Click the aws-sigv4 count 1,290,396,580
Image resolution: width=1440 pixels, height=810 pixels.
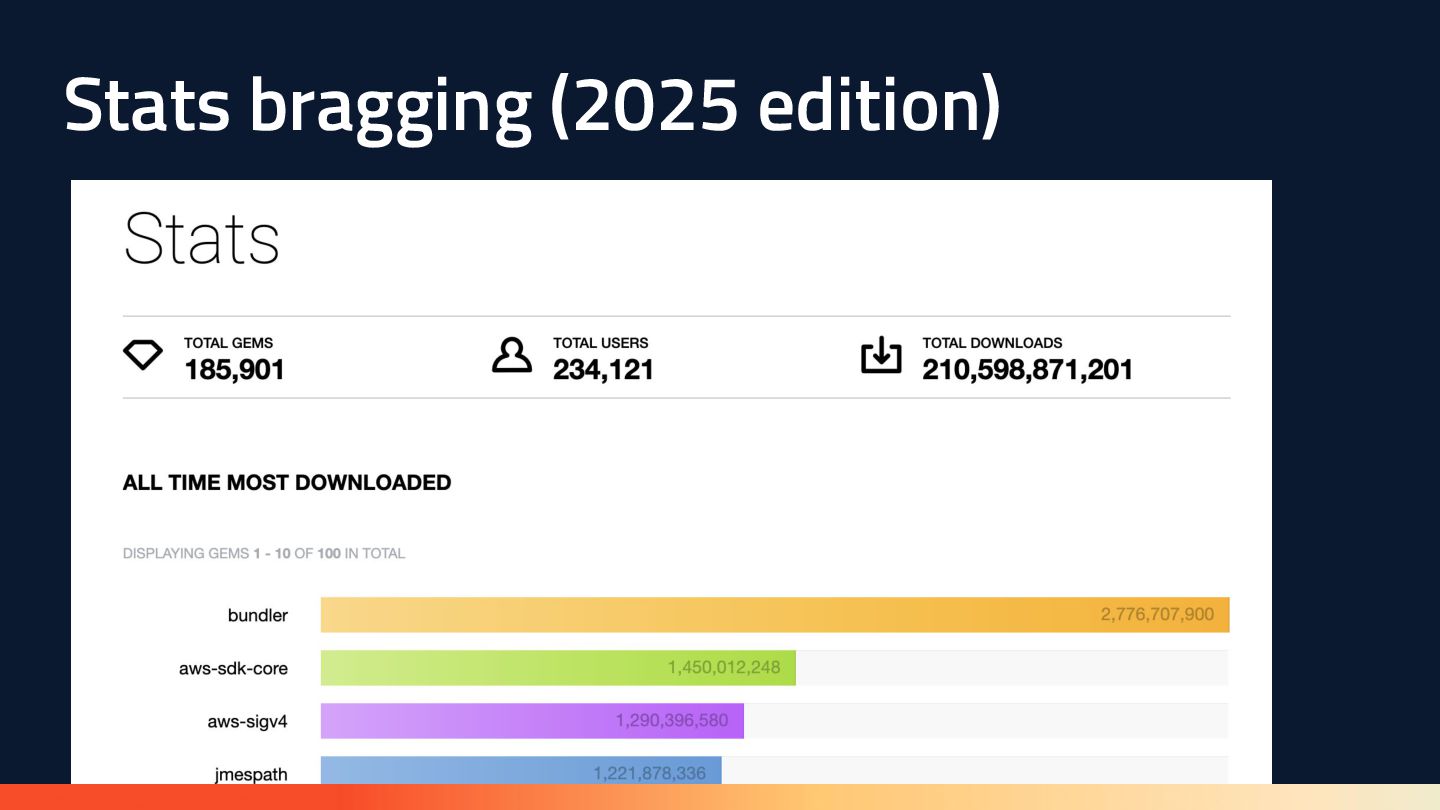(x=672, y=720)
